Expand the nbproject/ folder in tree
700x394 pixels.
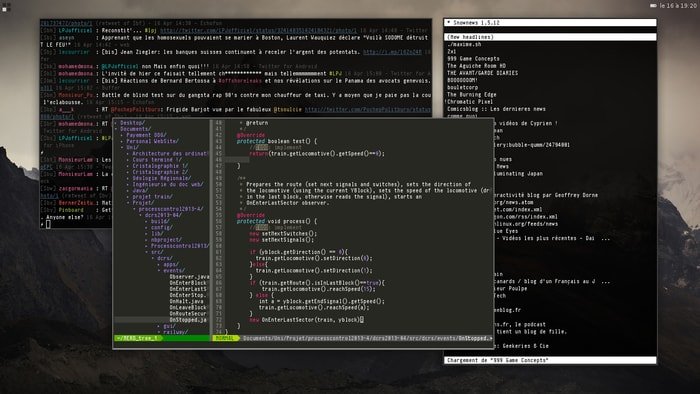point(166,240)
